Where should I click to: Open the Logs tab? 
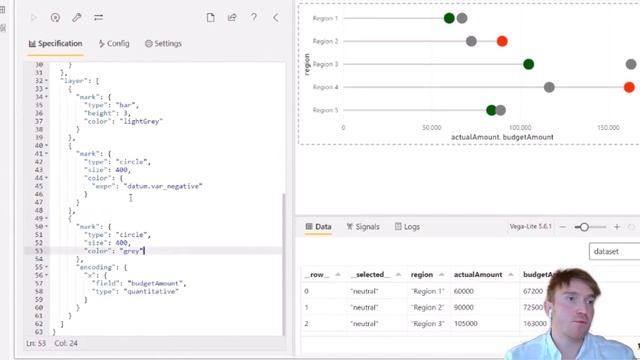(x=407, y=227)
